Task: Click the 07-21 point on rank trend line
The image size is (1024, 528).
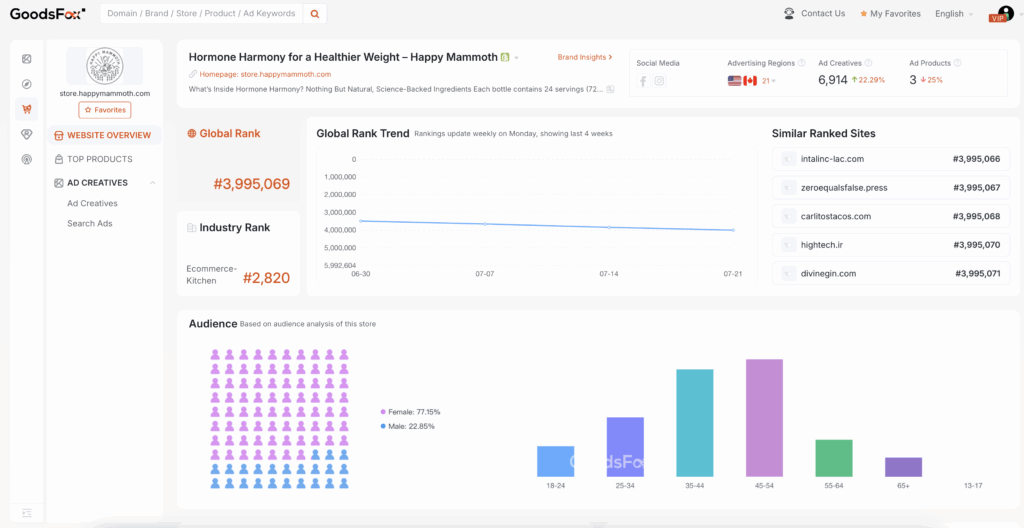Action: click(733, 230)
